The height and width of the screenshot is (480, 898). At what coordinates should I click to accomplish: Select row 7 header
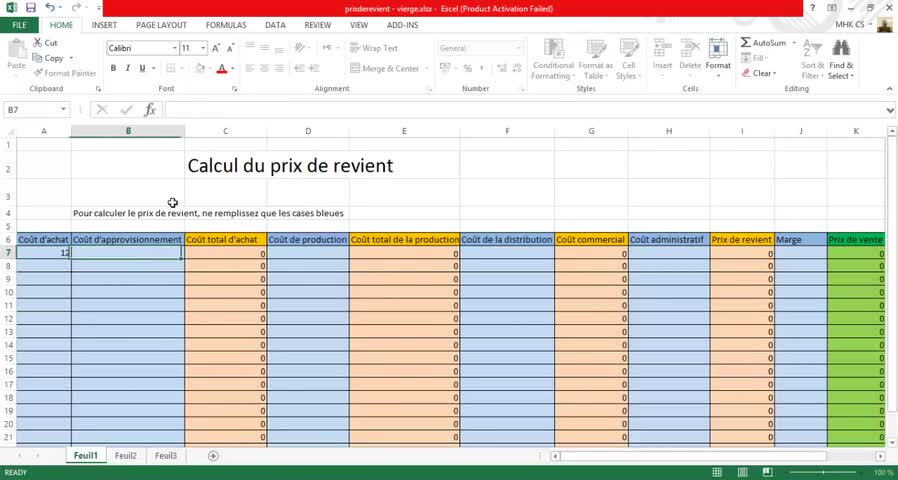9,253
